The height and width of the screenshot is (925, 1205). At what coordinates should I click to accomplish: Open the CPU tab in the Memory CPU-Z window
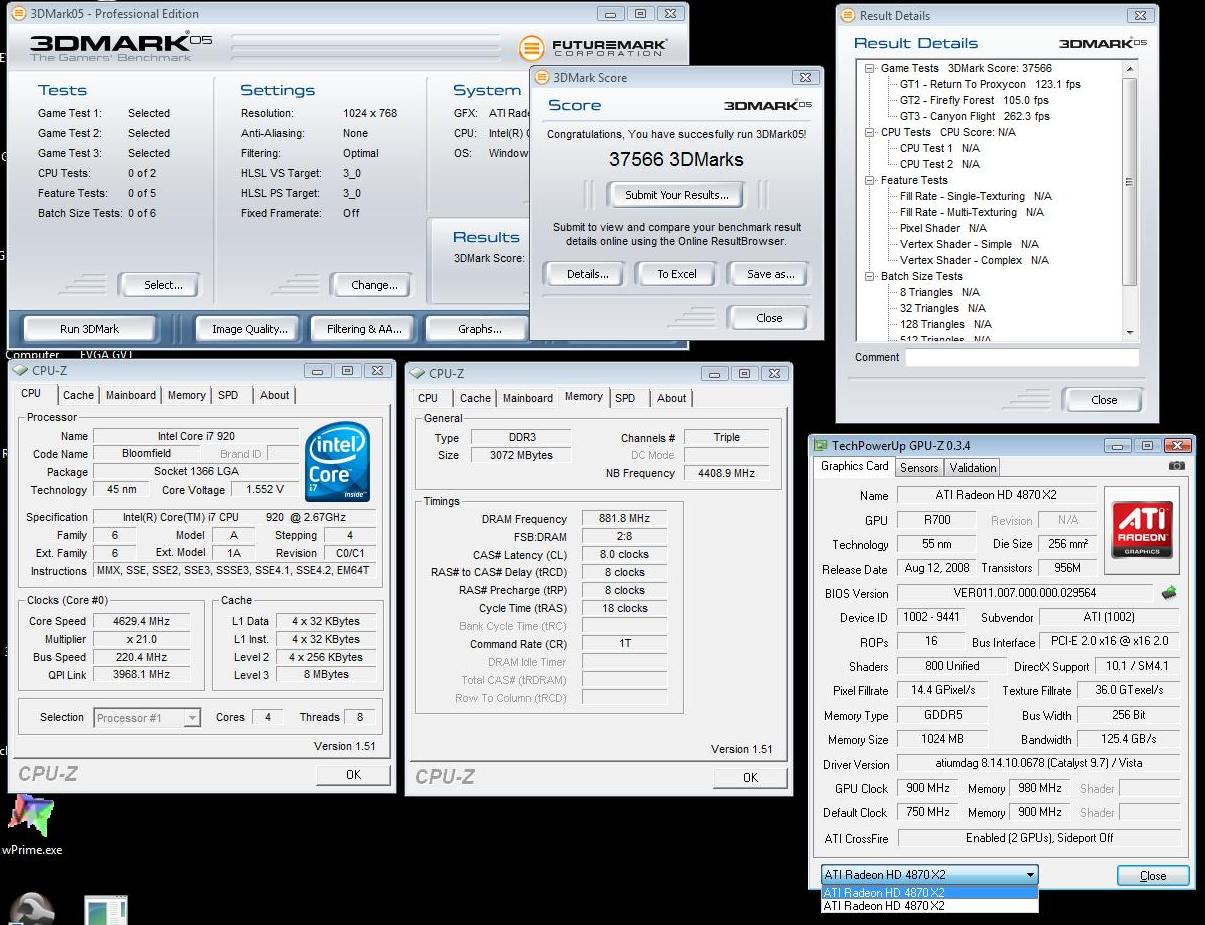tap(428, 398)
